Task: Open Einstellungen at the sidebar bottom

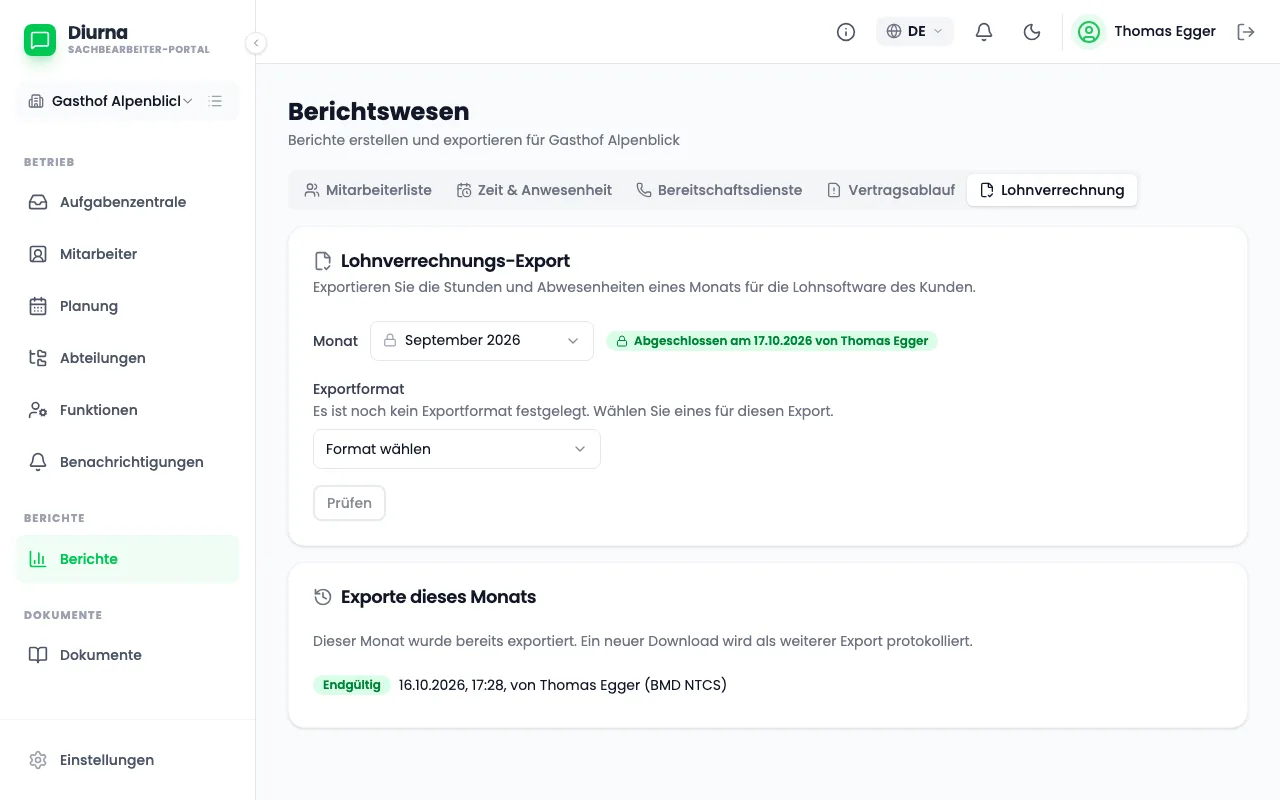Action: (128, 760)
